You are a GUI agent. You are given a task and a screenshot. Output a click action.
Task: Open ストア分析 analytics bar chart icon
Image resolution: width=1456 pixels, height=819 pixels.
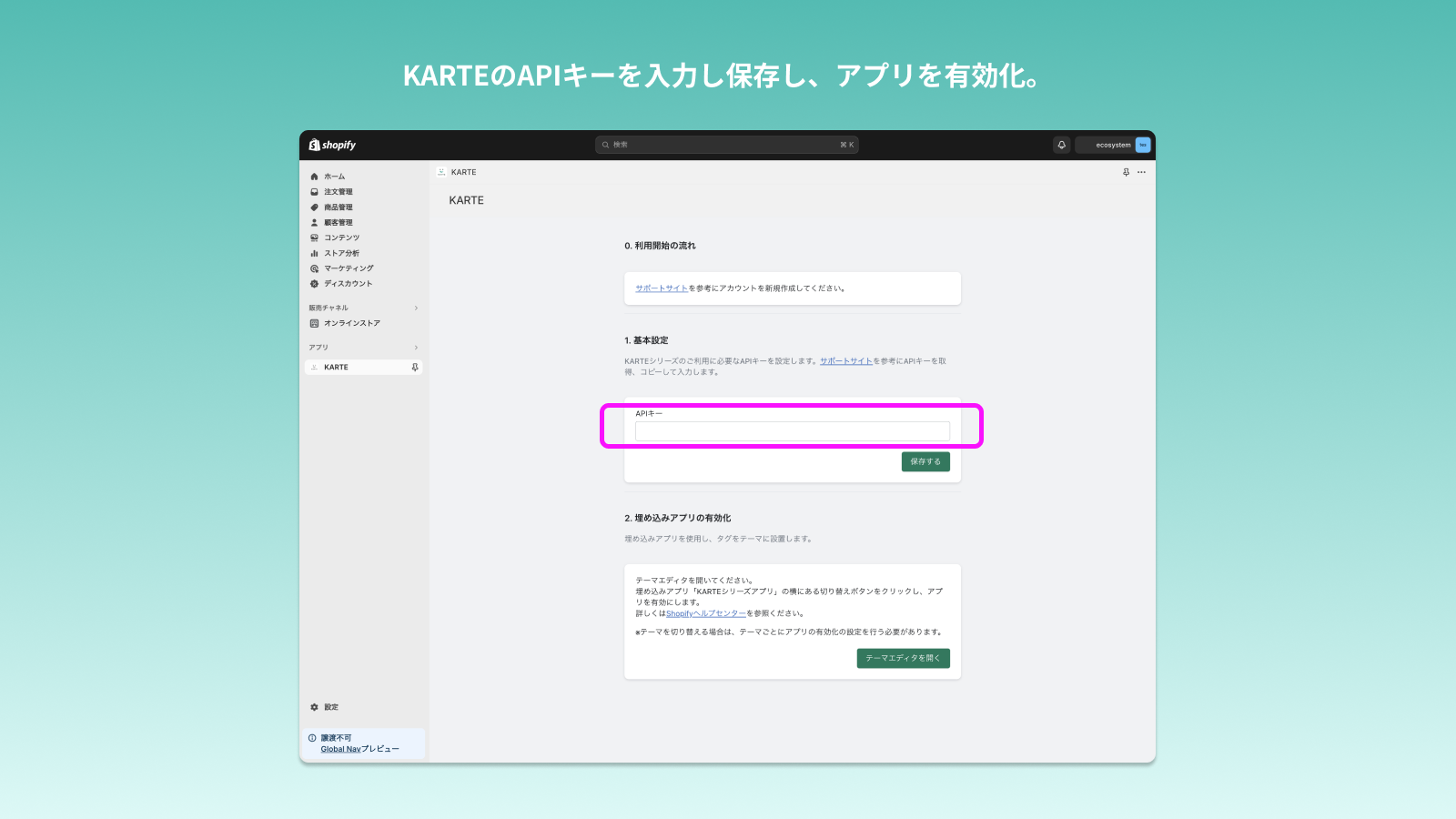tap(315, 253)
